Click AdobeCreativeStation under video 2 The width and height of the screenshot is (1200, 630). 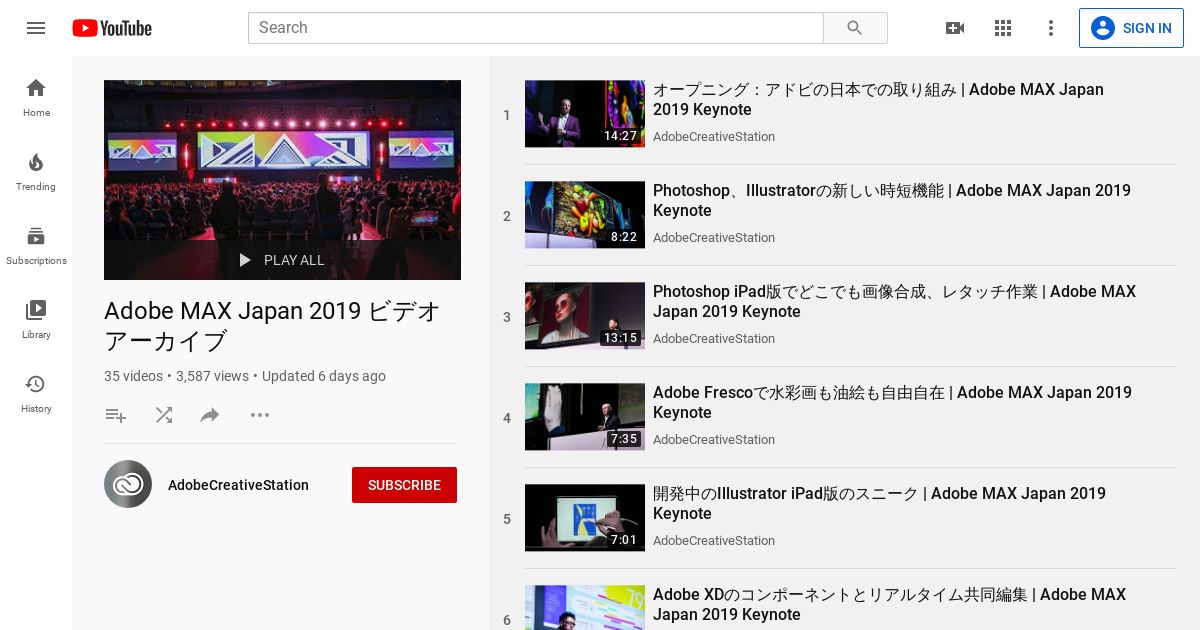714,237
